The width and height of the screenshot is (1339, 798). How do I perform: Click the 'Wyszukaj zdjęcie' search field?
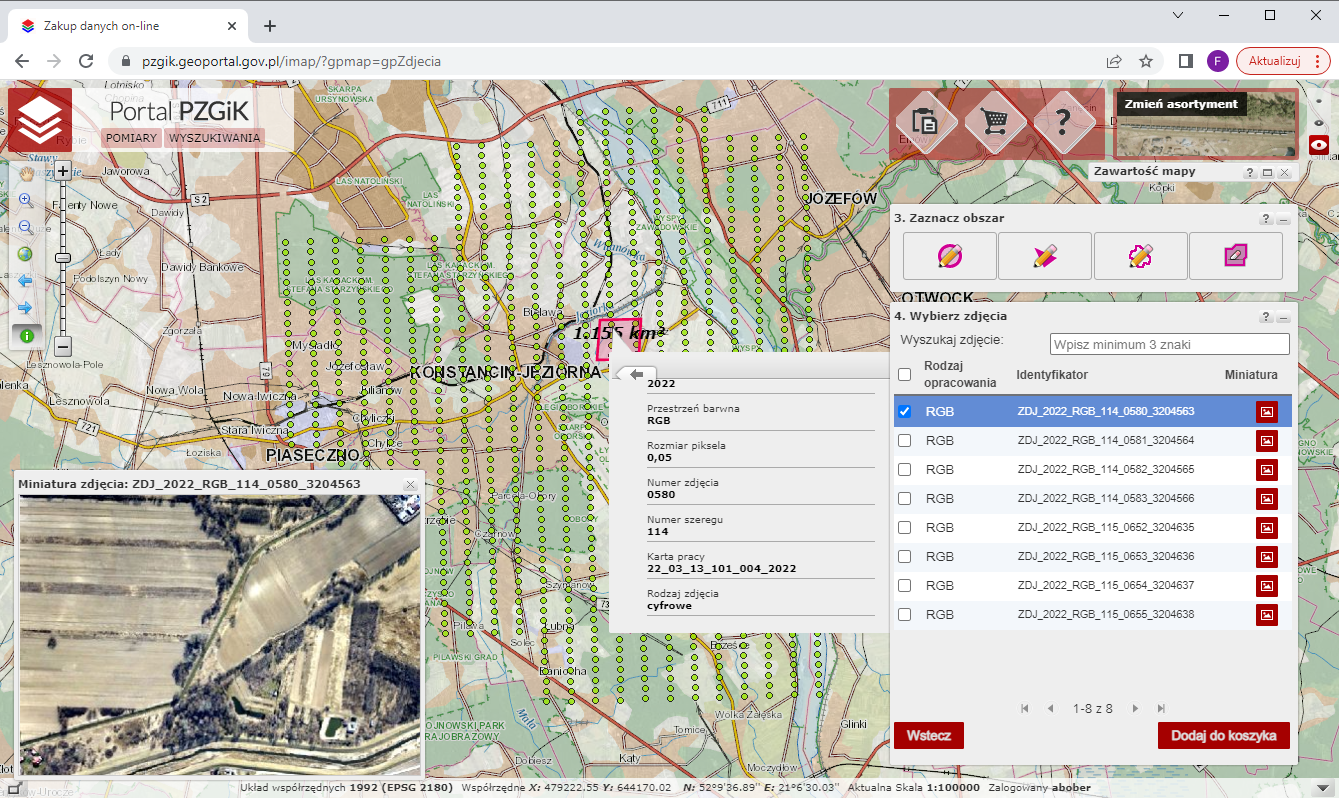[1169, 344]
